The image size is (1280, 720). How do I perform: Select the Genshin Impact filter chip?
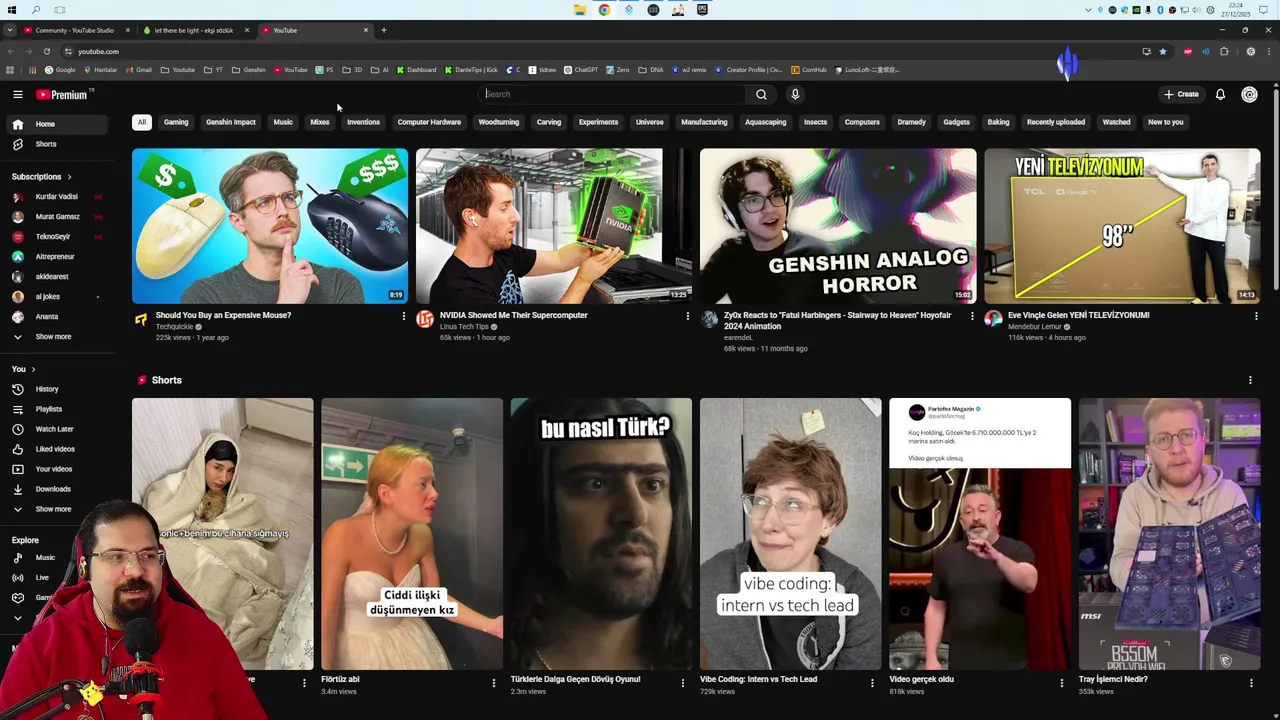tap(231, 122)
